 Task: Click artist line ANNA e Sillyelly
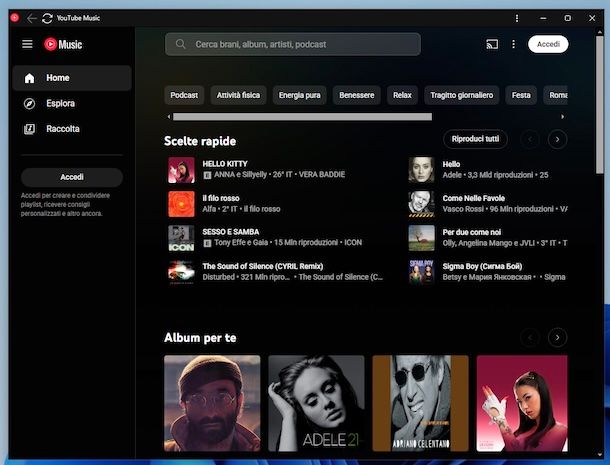[x=240, y=174]
